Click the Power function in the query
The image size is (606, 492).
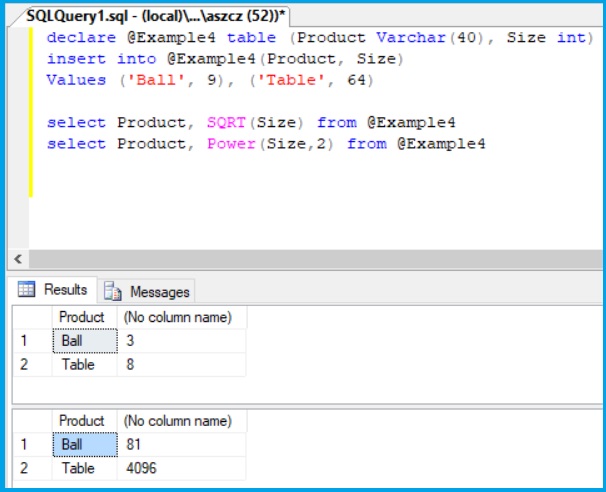[231, 144]
